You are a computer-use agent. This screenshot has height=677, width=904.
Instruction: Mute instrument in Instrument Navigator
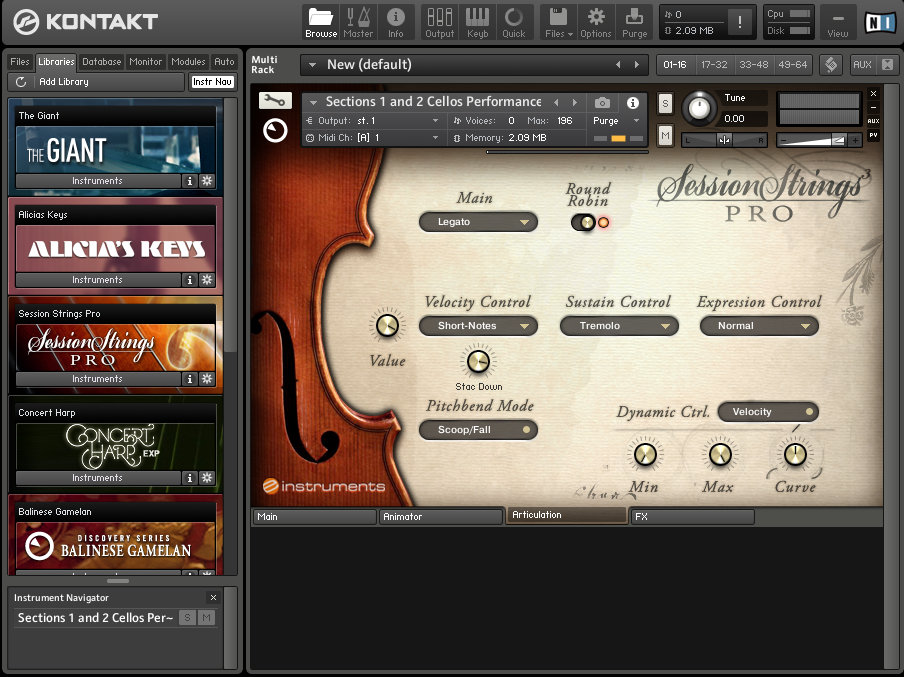tap(206, 618)
